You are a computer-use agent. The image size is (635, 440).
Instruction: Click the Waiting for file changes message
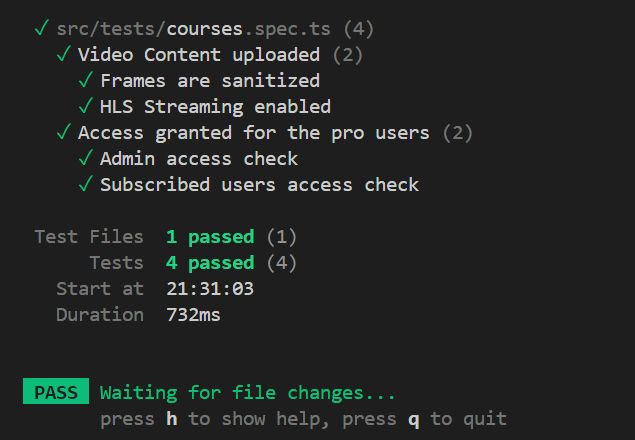[x=247, y=393]
